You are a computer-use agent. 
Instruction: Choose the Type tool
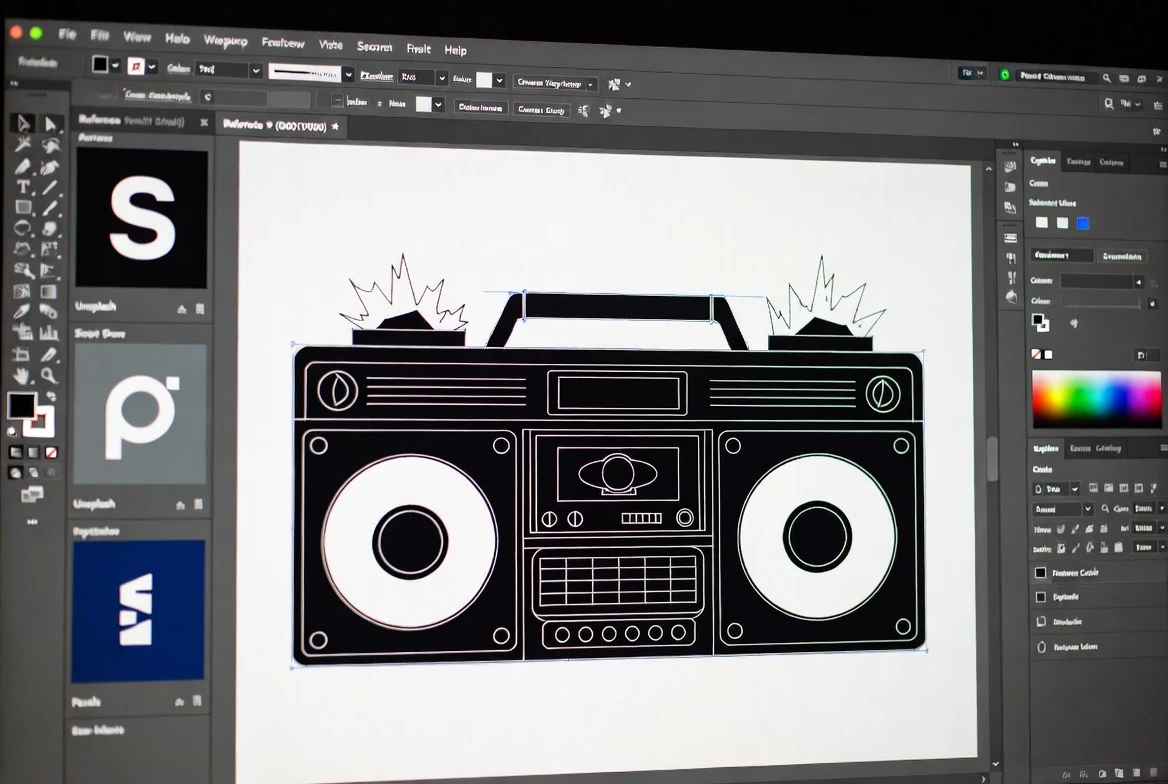click(x=22, y=186)
